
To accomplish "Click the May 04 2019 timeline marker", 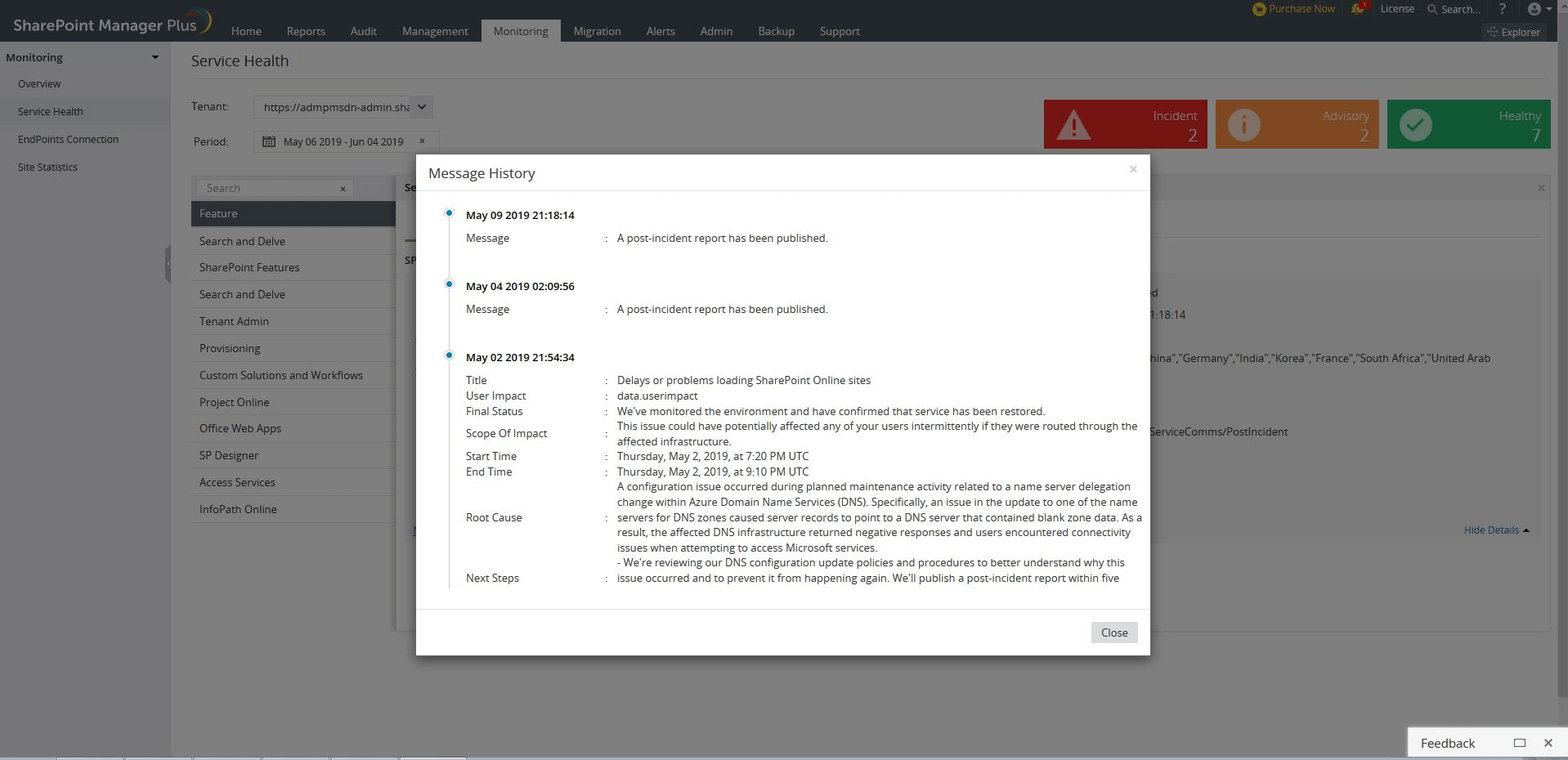I will point(449,284).
